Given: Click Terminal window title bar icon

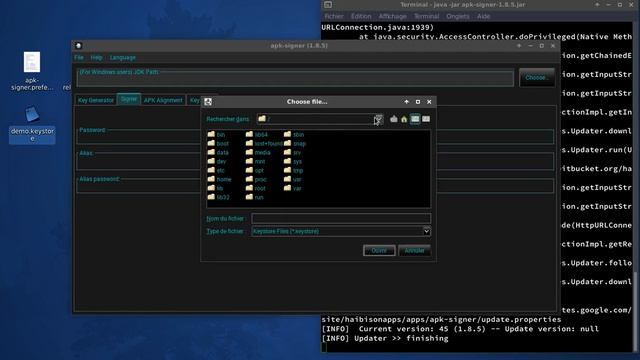Looking at the screenshot, I should [x=328, y=4].
